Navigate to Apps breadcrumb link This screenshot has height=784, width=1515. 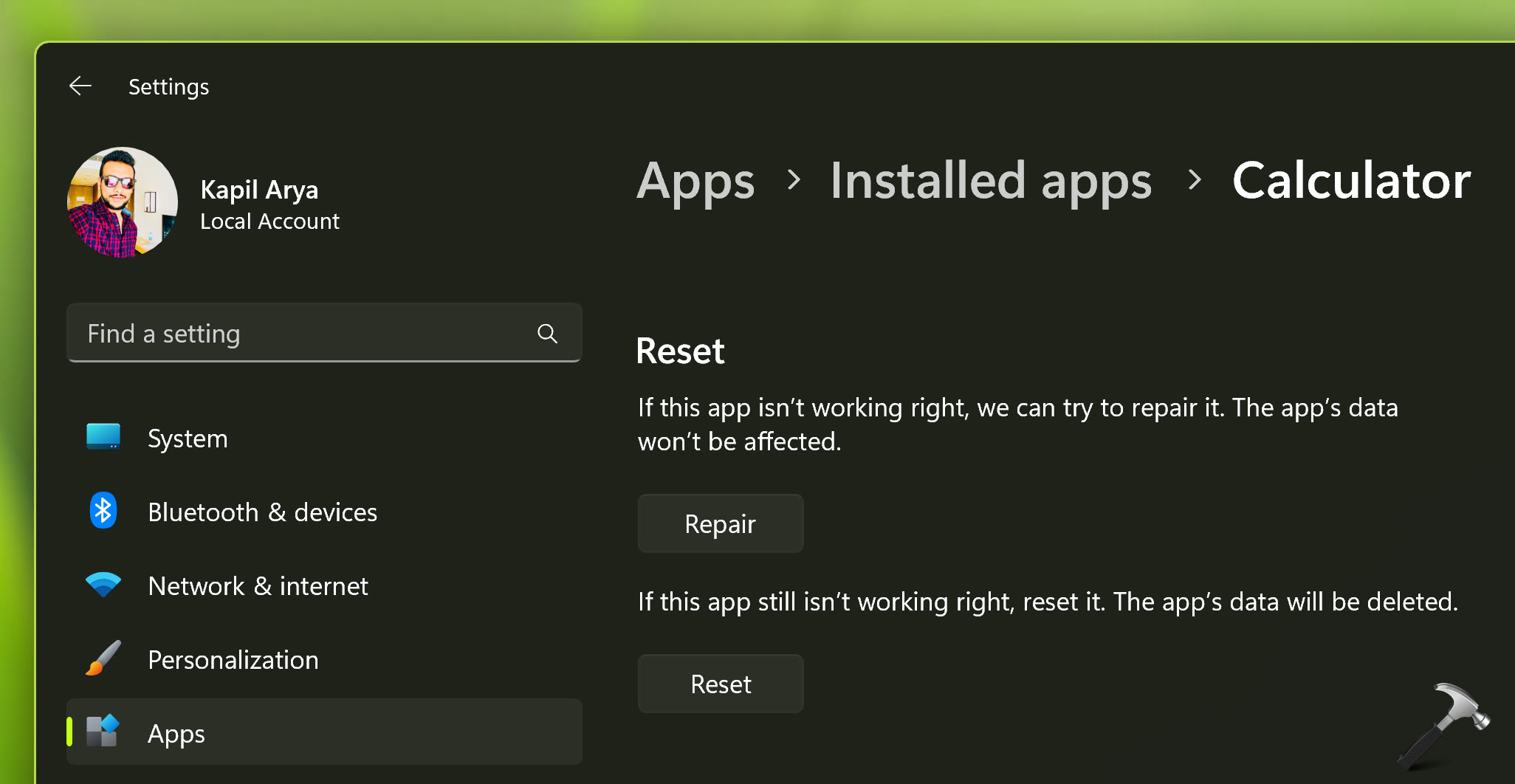pos(695,181)
